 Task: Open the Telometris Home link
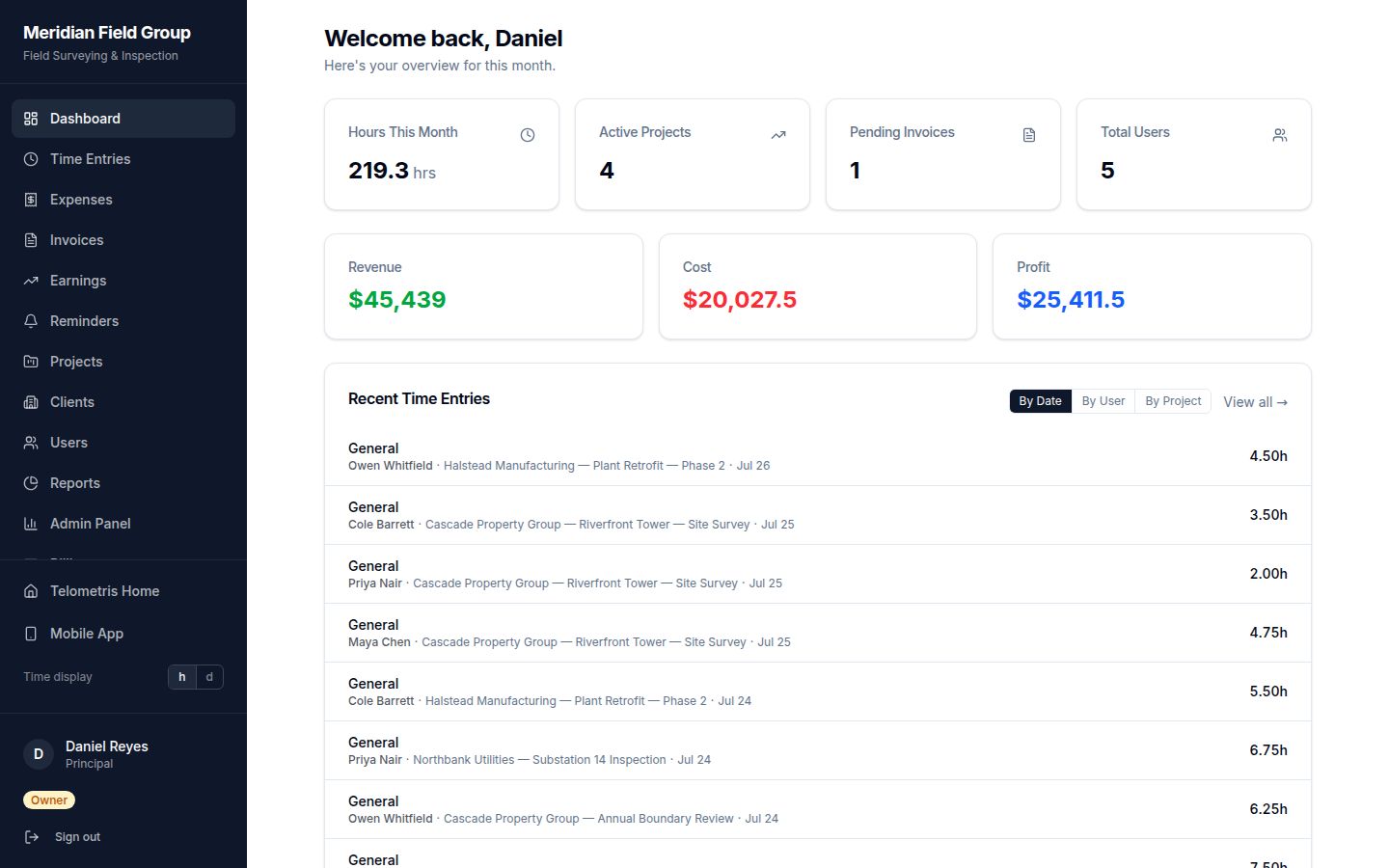coord(123,591)
